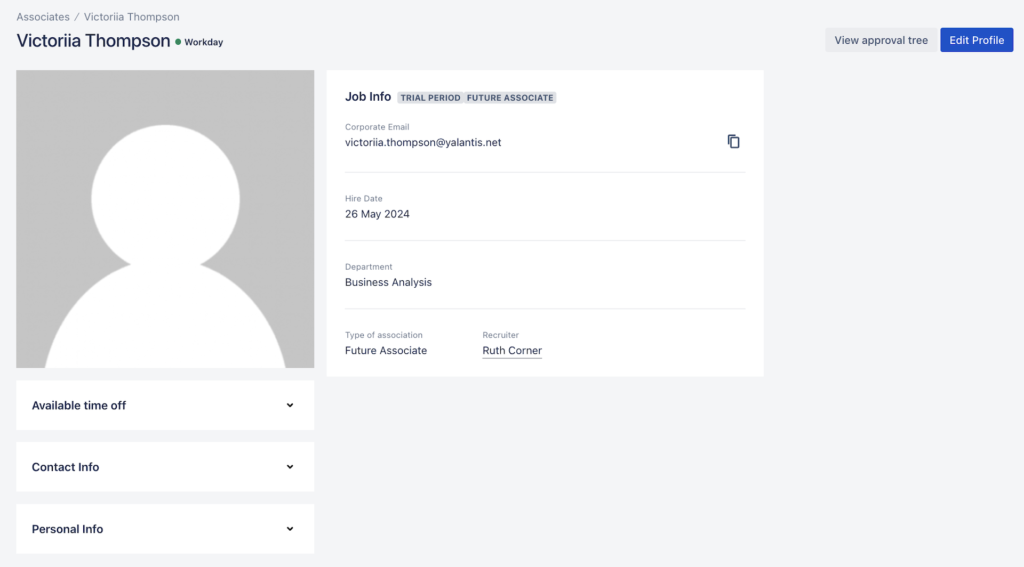Expand the Available time off section
Image resolution: width=1024 pixels, height=567 pixels.
pyautogui.click(x=165, y=405)
